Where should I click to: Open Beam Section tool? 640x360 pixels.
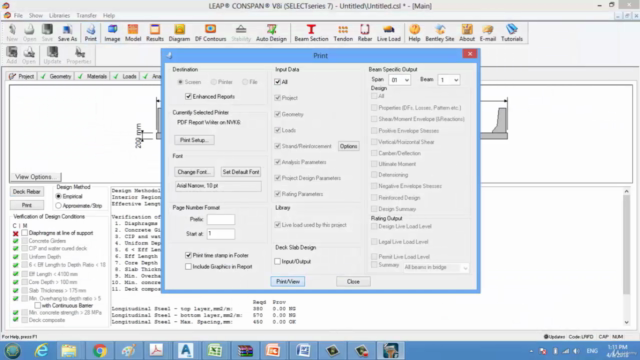tap(311, 33)
